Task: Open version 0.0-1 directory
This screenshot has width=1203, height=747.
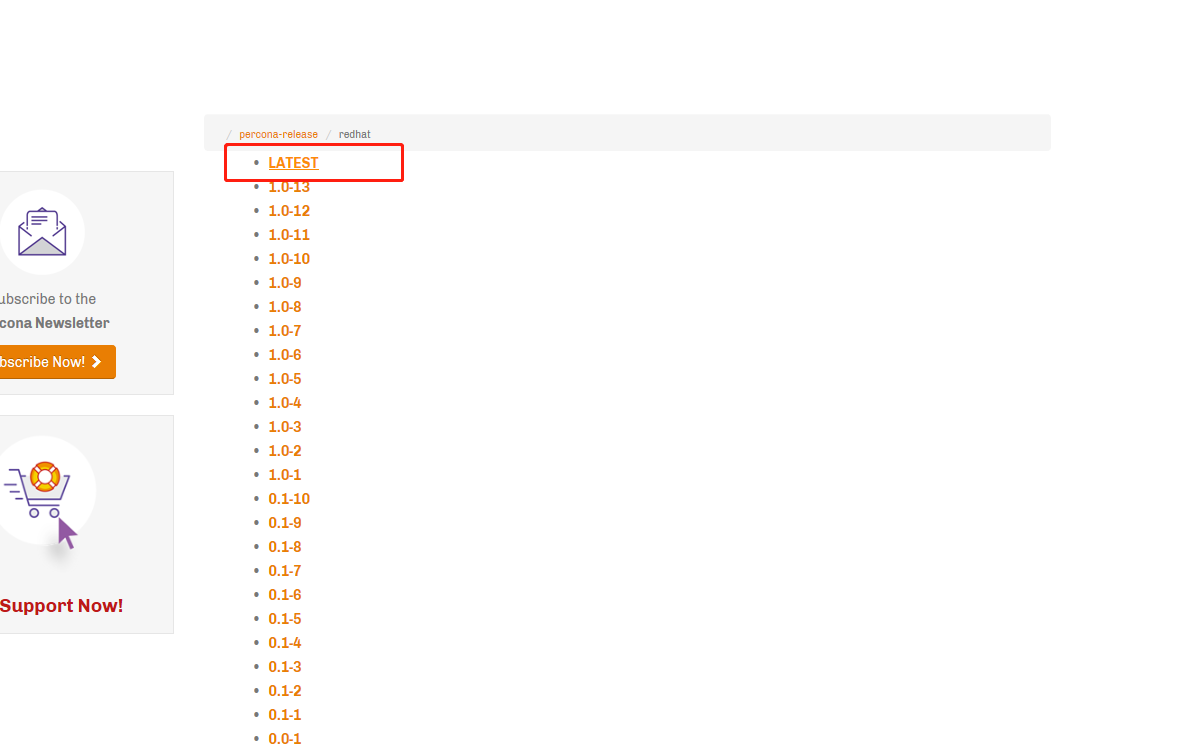Action: (285, 739)
